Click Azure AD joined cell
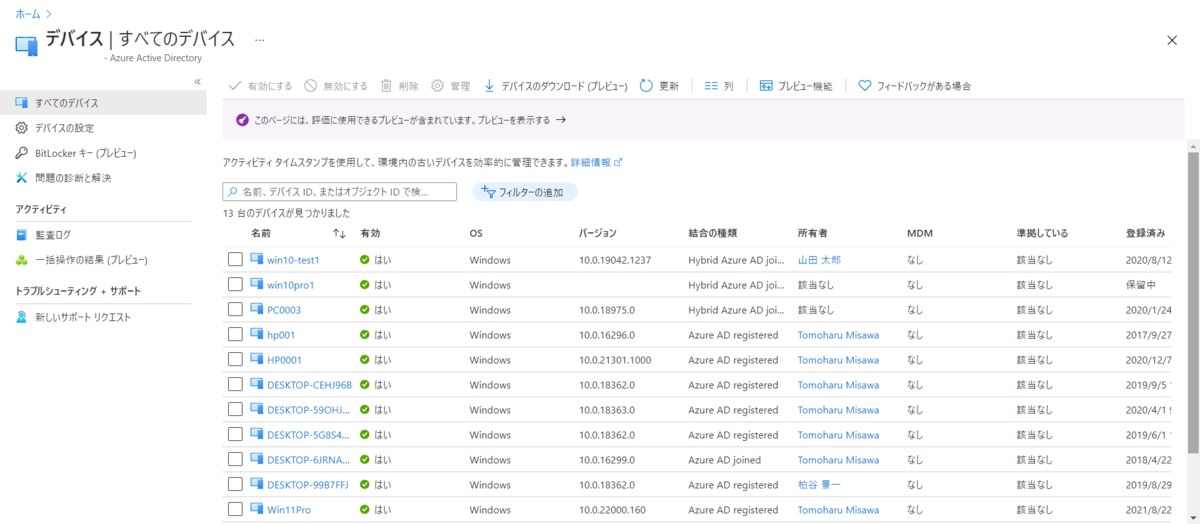Screen dimensions: 1200x524 click(725, 460)
